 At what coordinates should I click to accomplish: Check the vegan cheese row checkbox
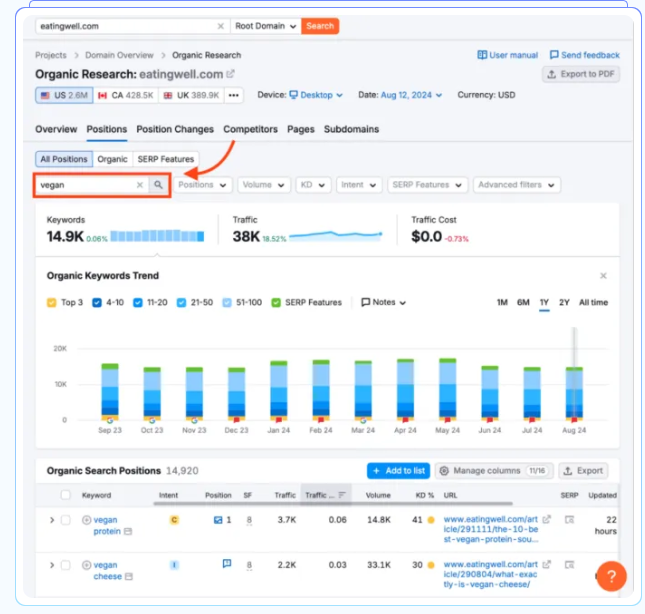[65, 565]
